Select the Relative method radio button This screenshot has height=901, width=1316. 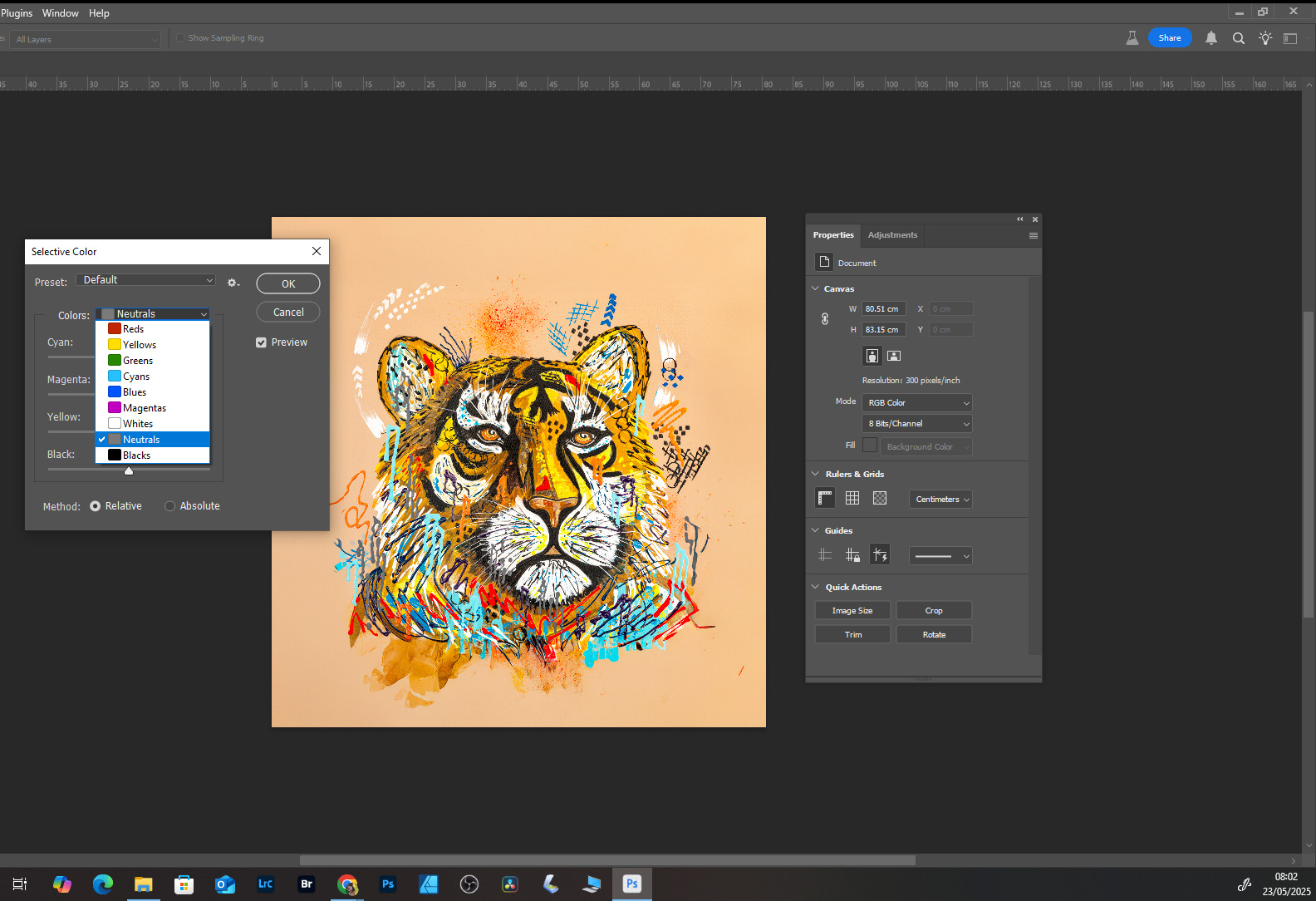[96, 506]
